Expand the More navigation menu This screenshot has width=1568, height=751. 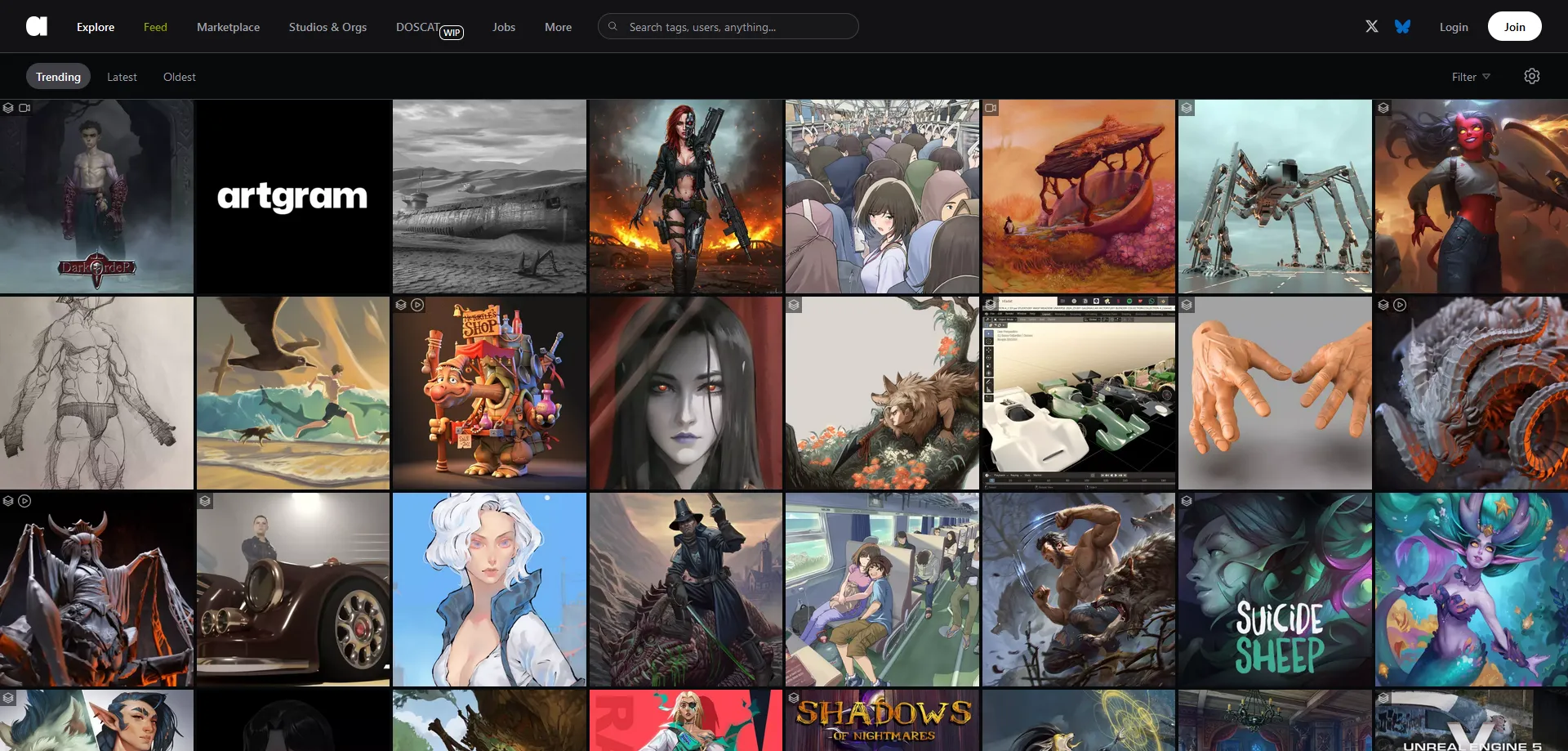(x=558, y=26)
